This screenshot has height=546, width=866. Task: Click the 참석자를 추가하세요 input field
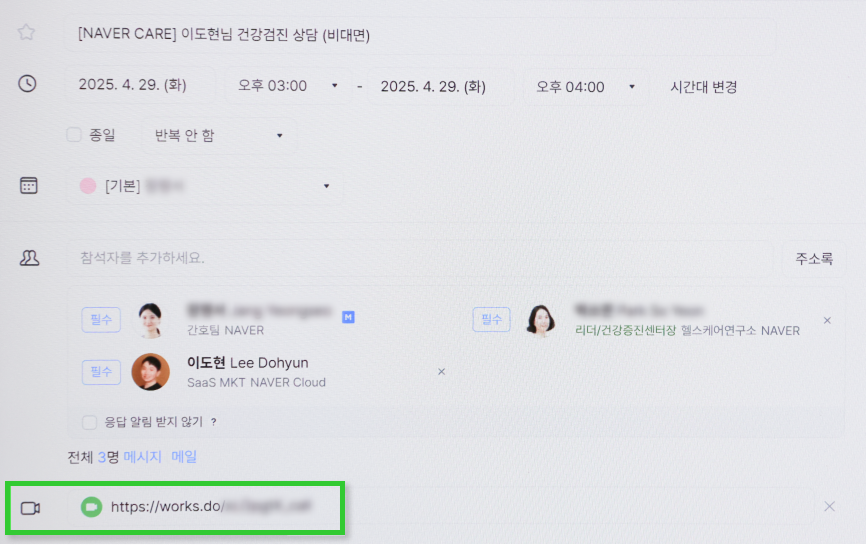pos(420,258)
